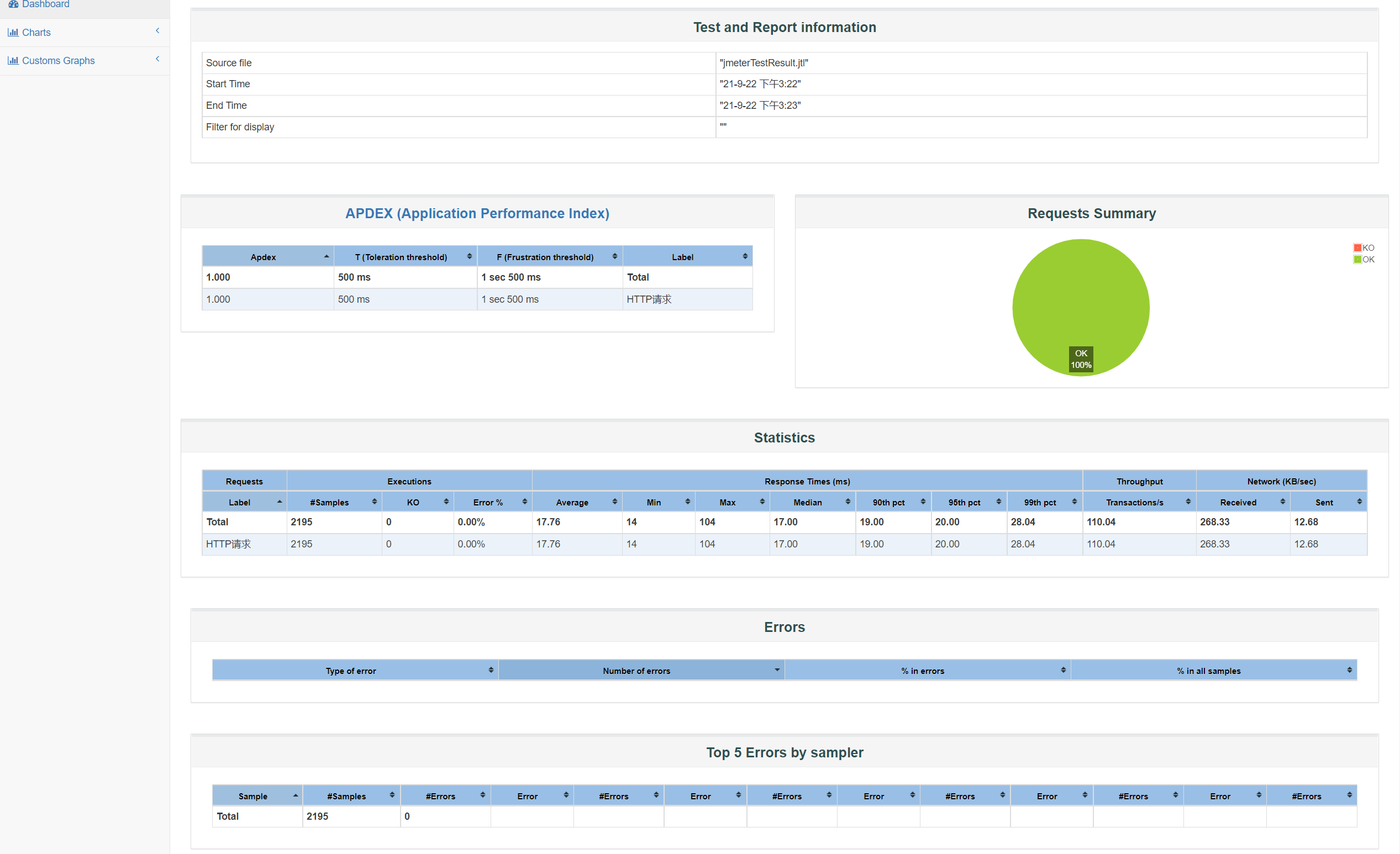The width and height of the screenshot is (1400, 854).
Task: Click sort arrow on Number of errors
Action: 776,671
